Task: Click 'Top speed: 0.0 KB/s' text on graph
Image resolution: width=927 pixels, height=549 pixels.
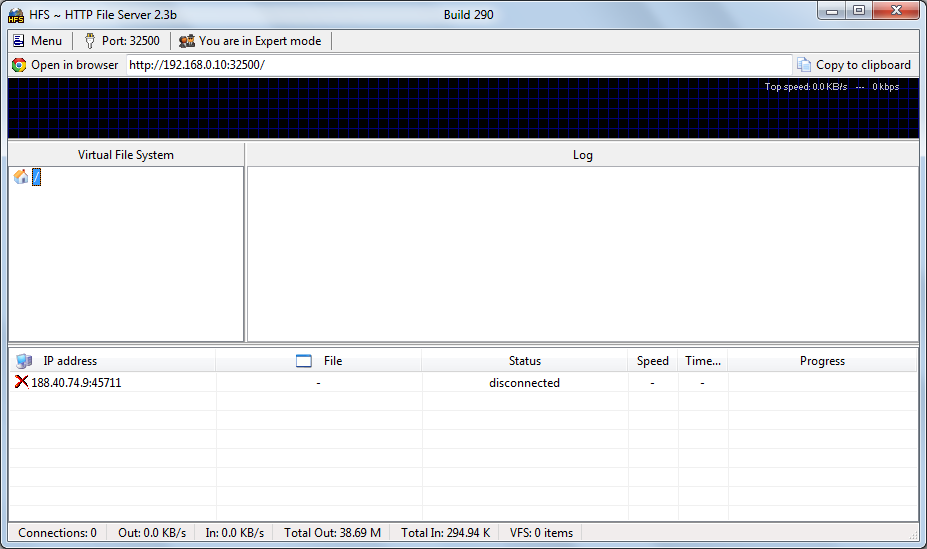Action: [806, 87]
